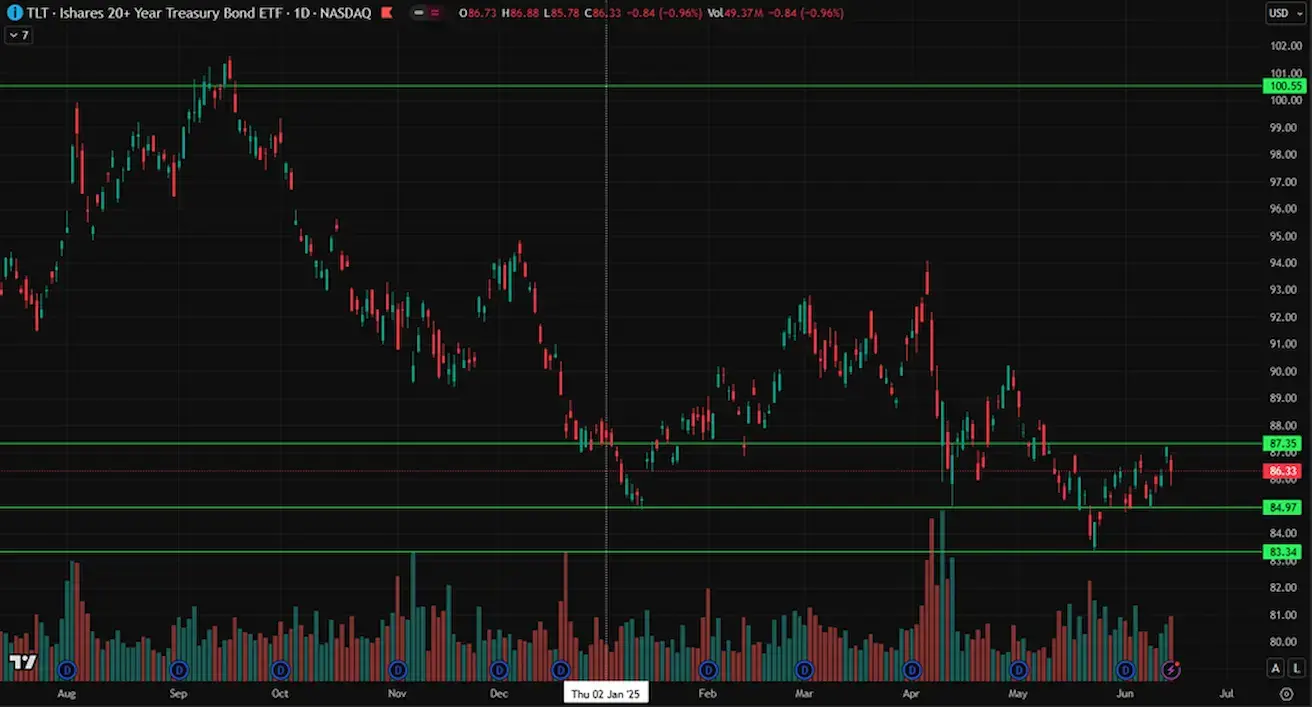Image resolution: width=1312 pixels, height=707 pixels.
Task: Click the low value L85.78
Action: pos(563,13)
